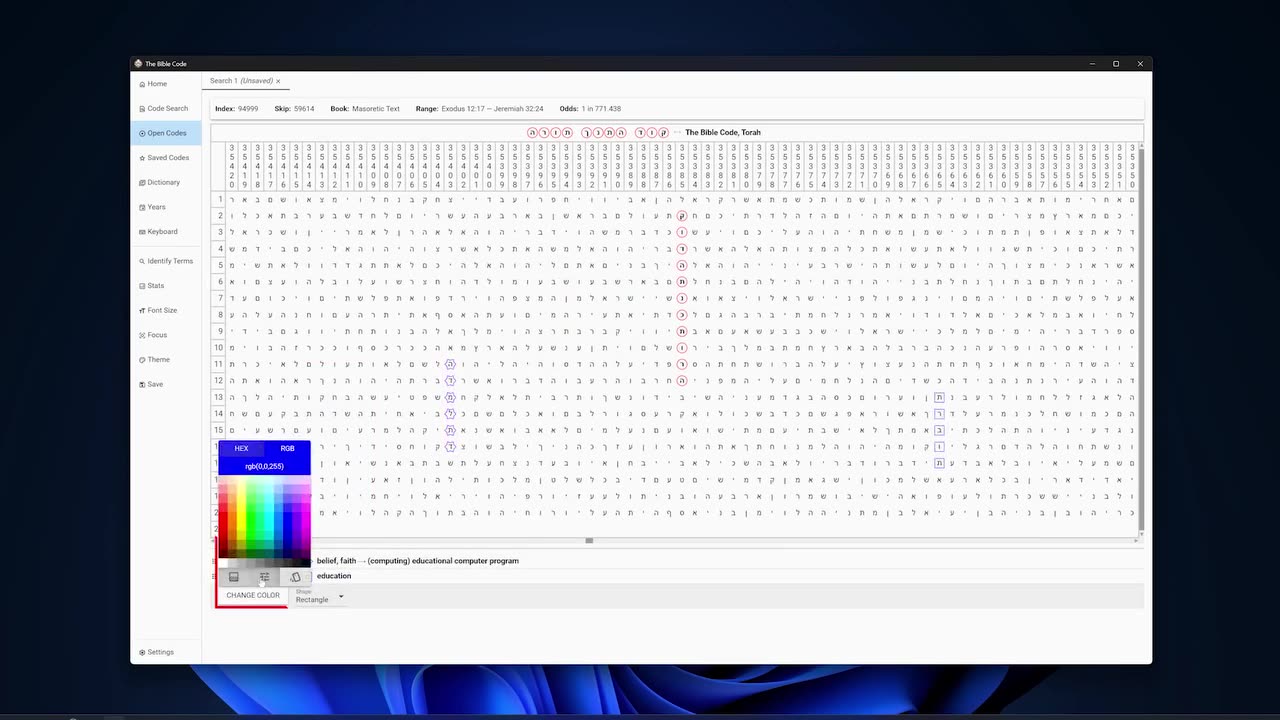Select Open Codes in the sidebar

point(166,133)
